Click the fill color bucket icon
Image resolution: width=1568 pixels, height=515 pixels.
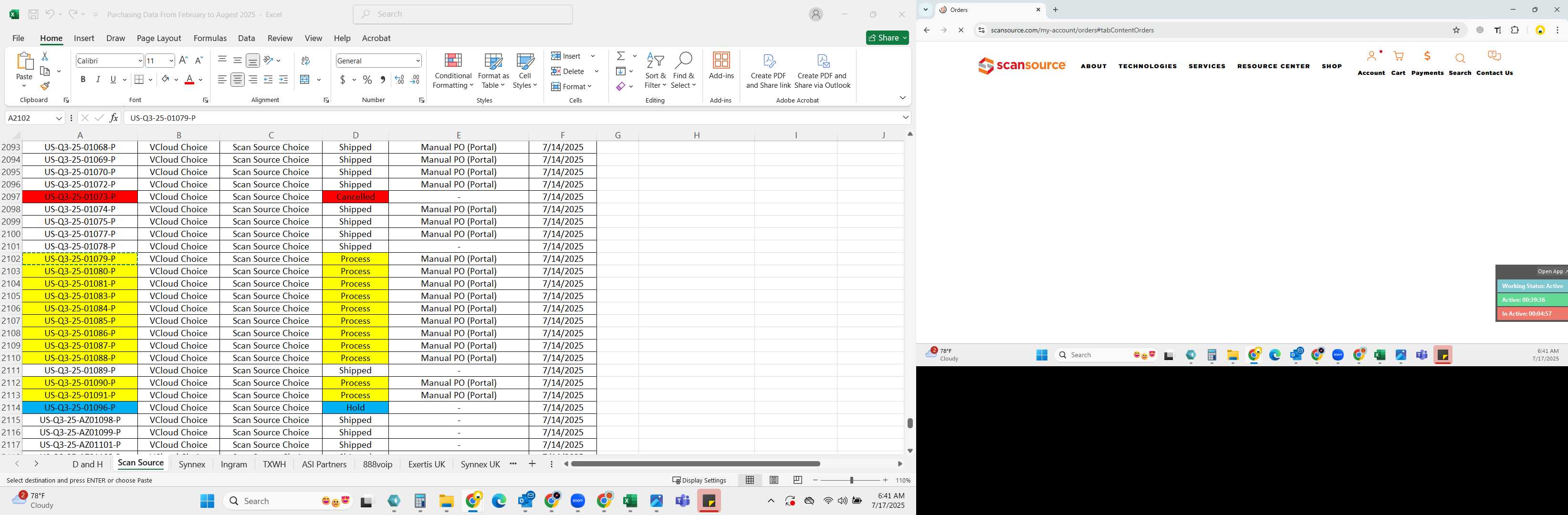pos(165,80)
